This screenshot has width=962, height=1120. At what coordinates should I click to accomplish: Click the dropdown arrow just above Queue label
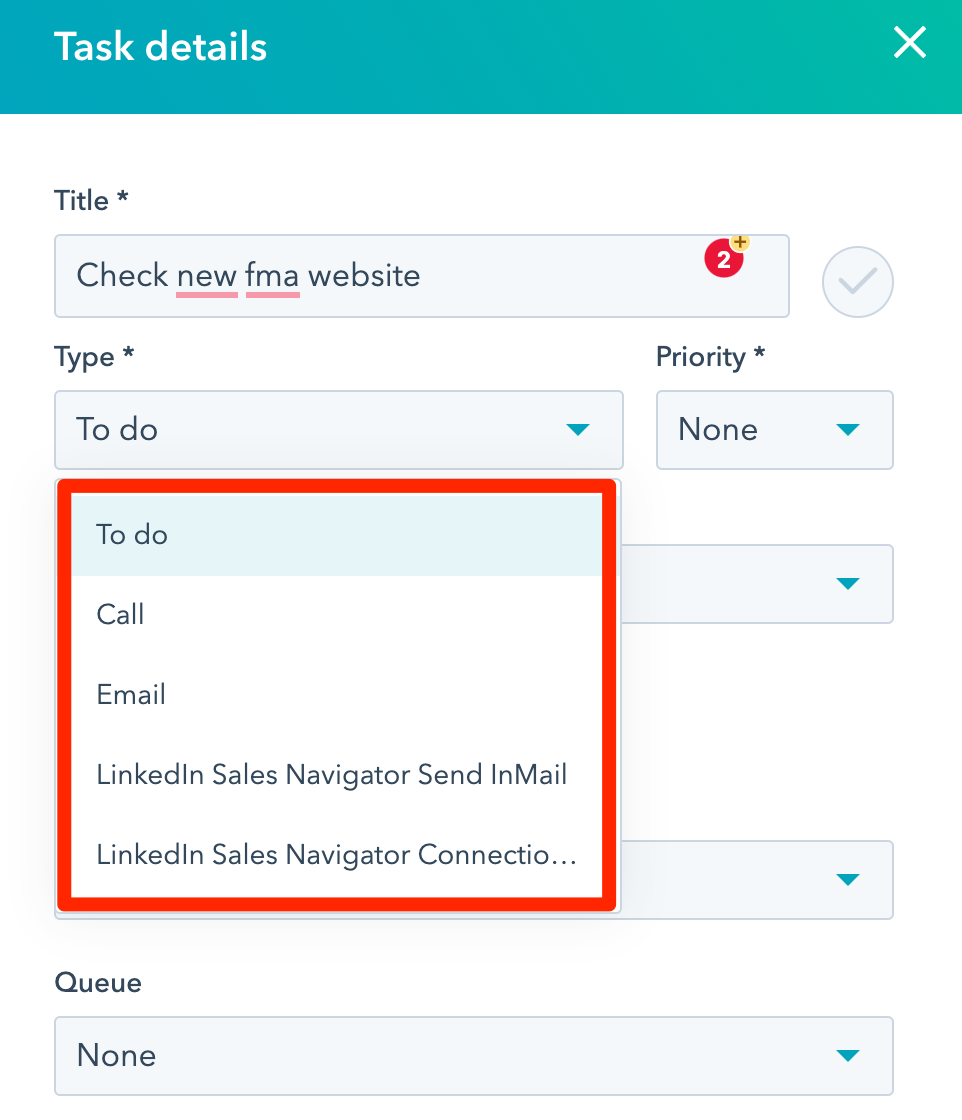(x=848, y=880)
